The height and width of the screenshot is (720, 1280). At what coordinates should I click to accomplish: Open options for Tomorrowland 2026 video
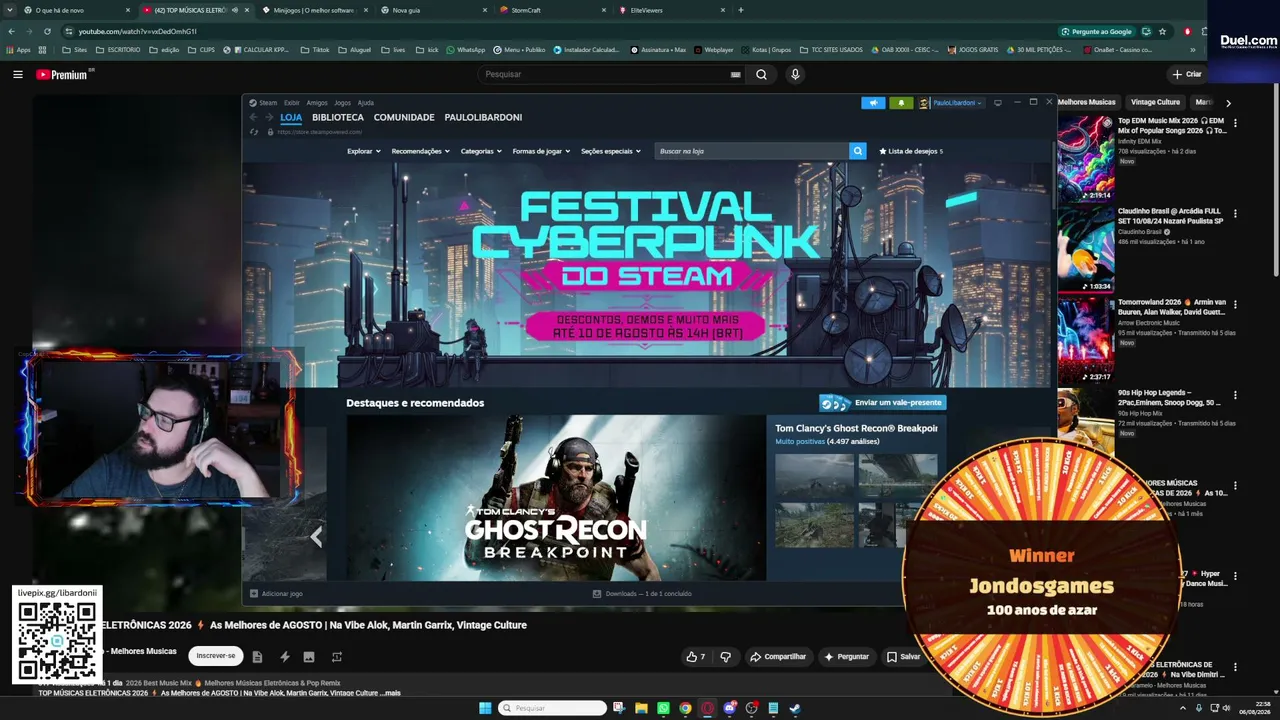click(x=1235, y=305)
